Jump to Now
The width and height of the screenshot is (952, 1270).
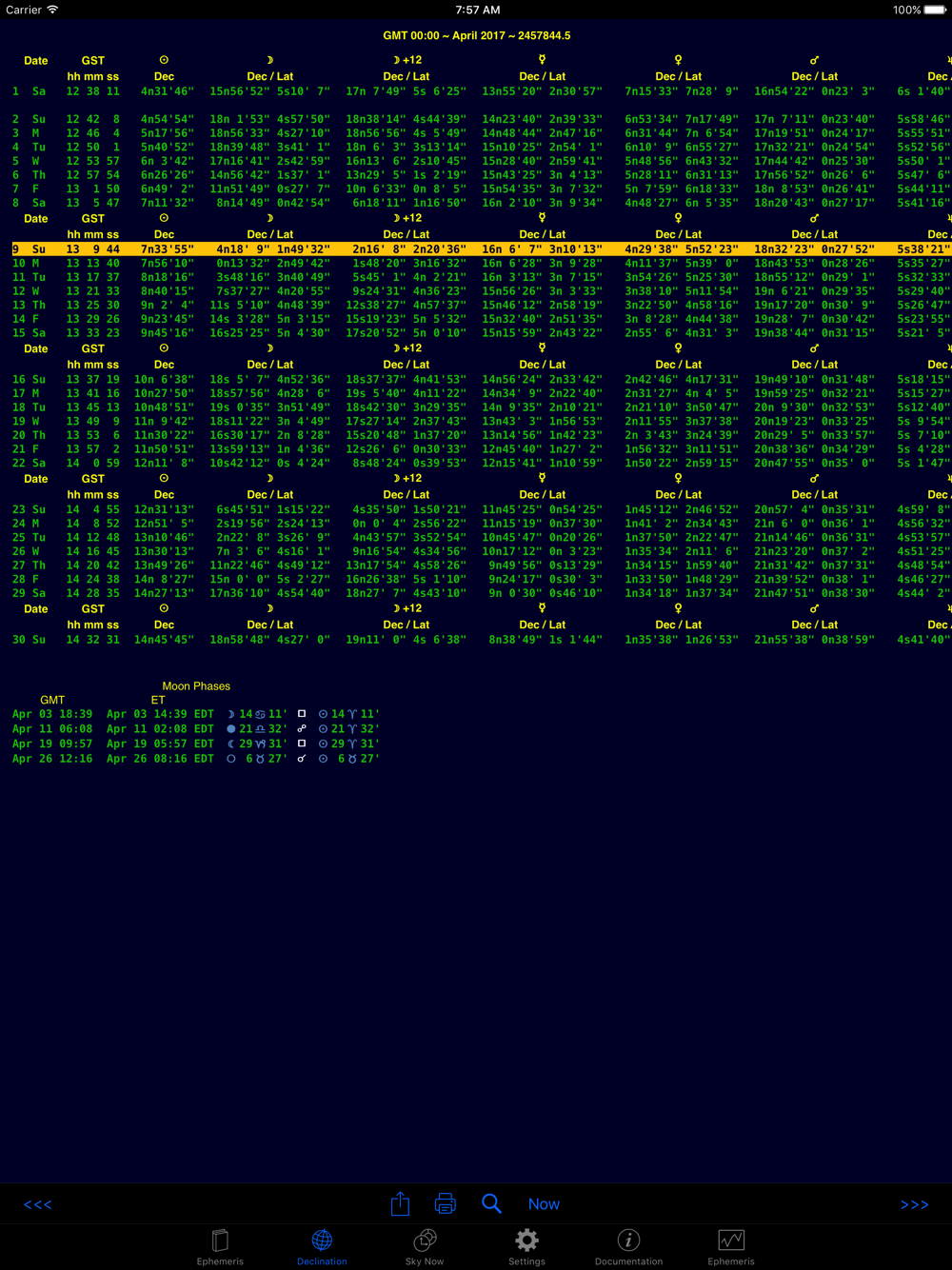pyautogui.click(x=544, y=1204)
